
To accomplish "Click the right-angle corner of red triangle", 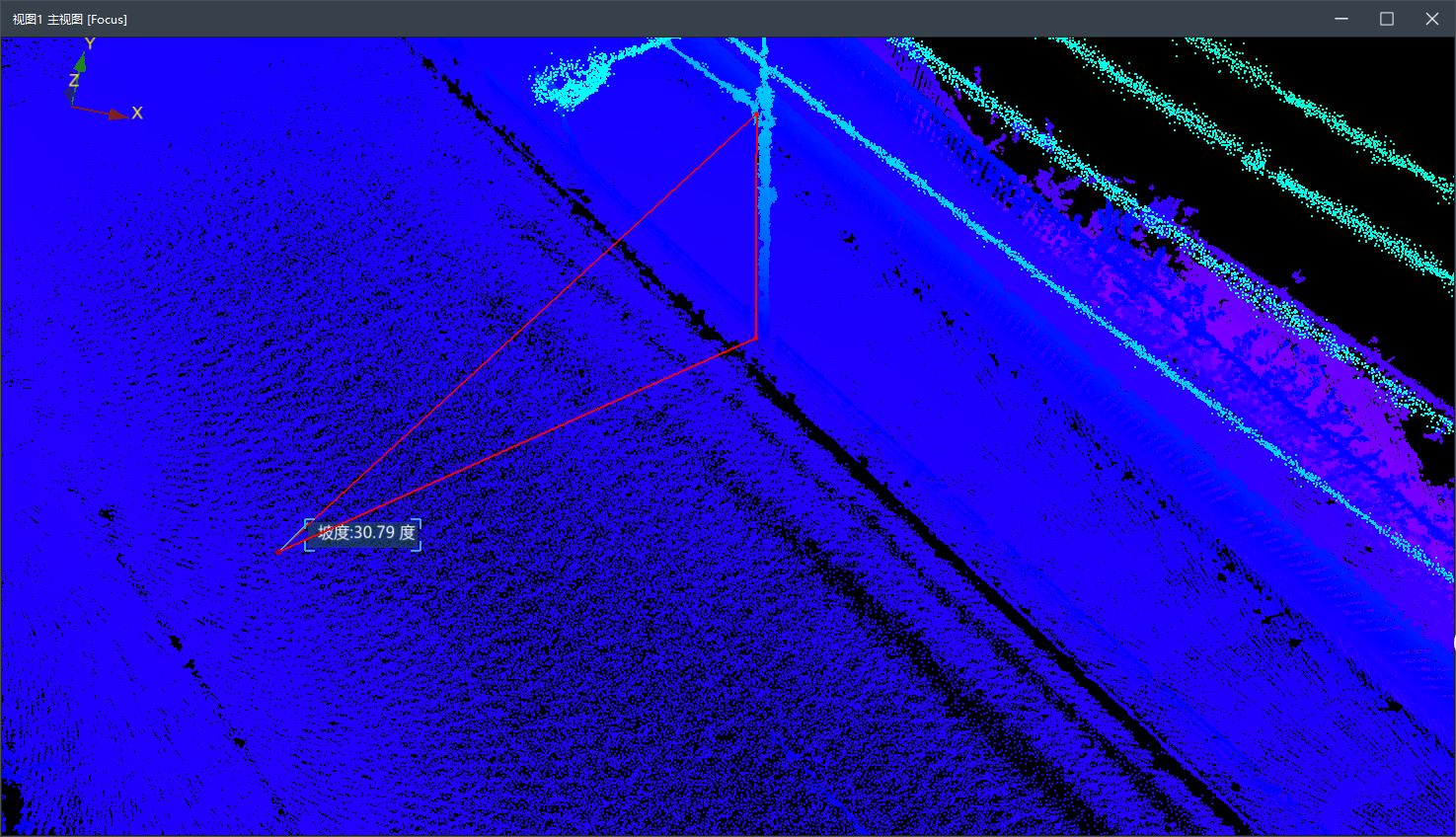I will pos(756,339).
